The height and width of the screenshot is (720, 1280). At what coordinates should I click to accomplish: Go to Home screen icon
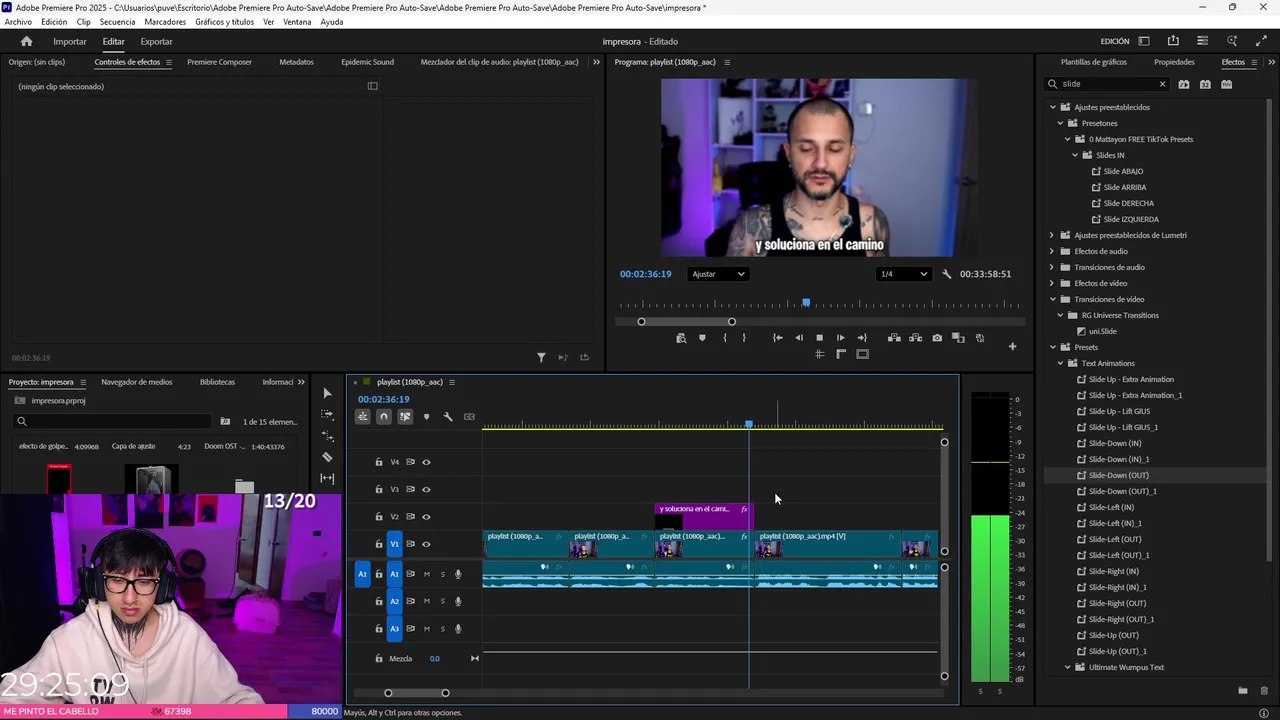(x=26, y=41)
